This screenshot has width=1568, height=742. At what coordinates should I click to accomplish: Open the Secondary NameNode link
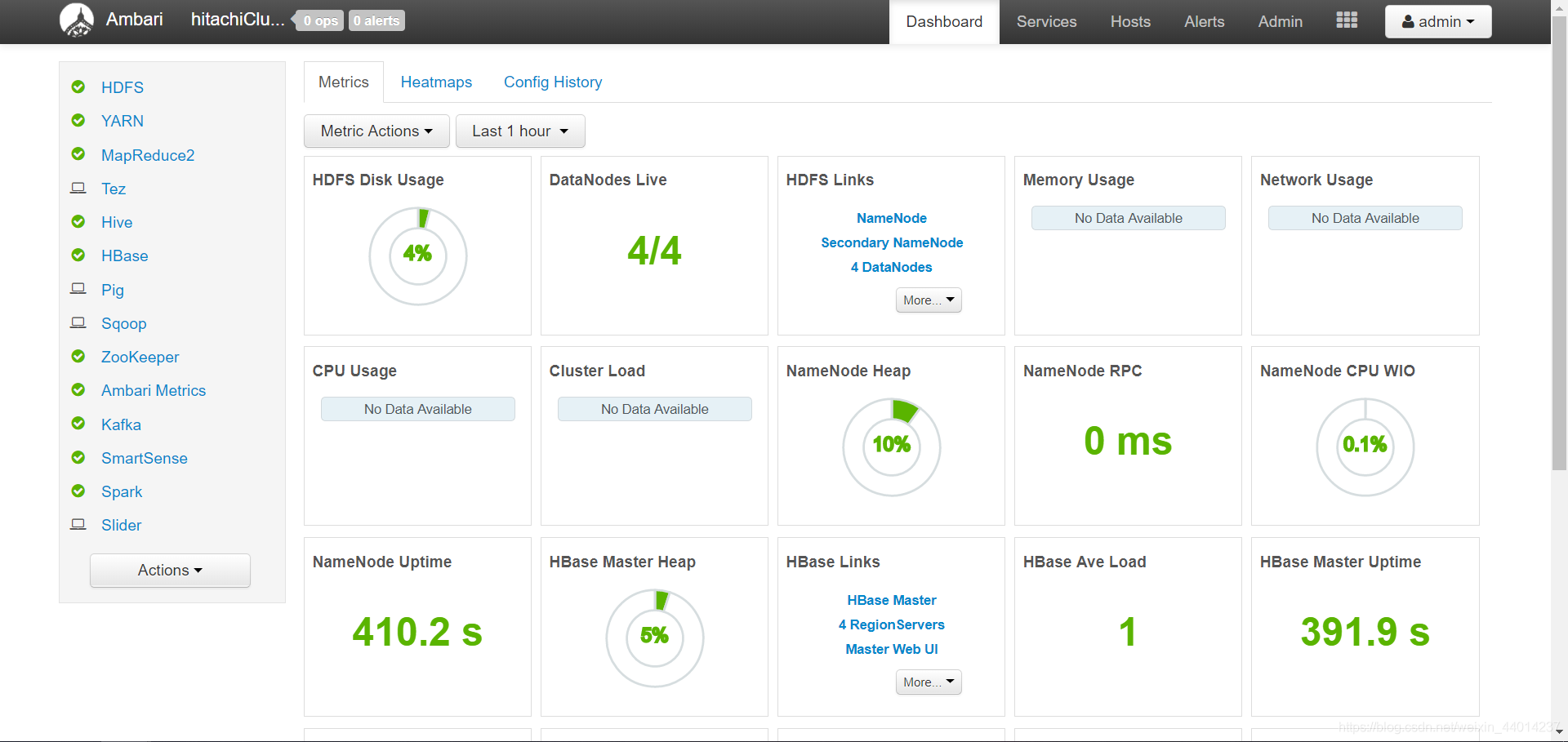(892, 242)
